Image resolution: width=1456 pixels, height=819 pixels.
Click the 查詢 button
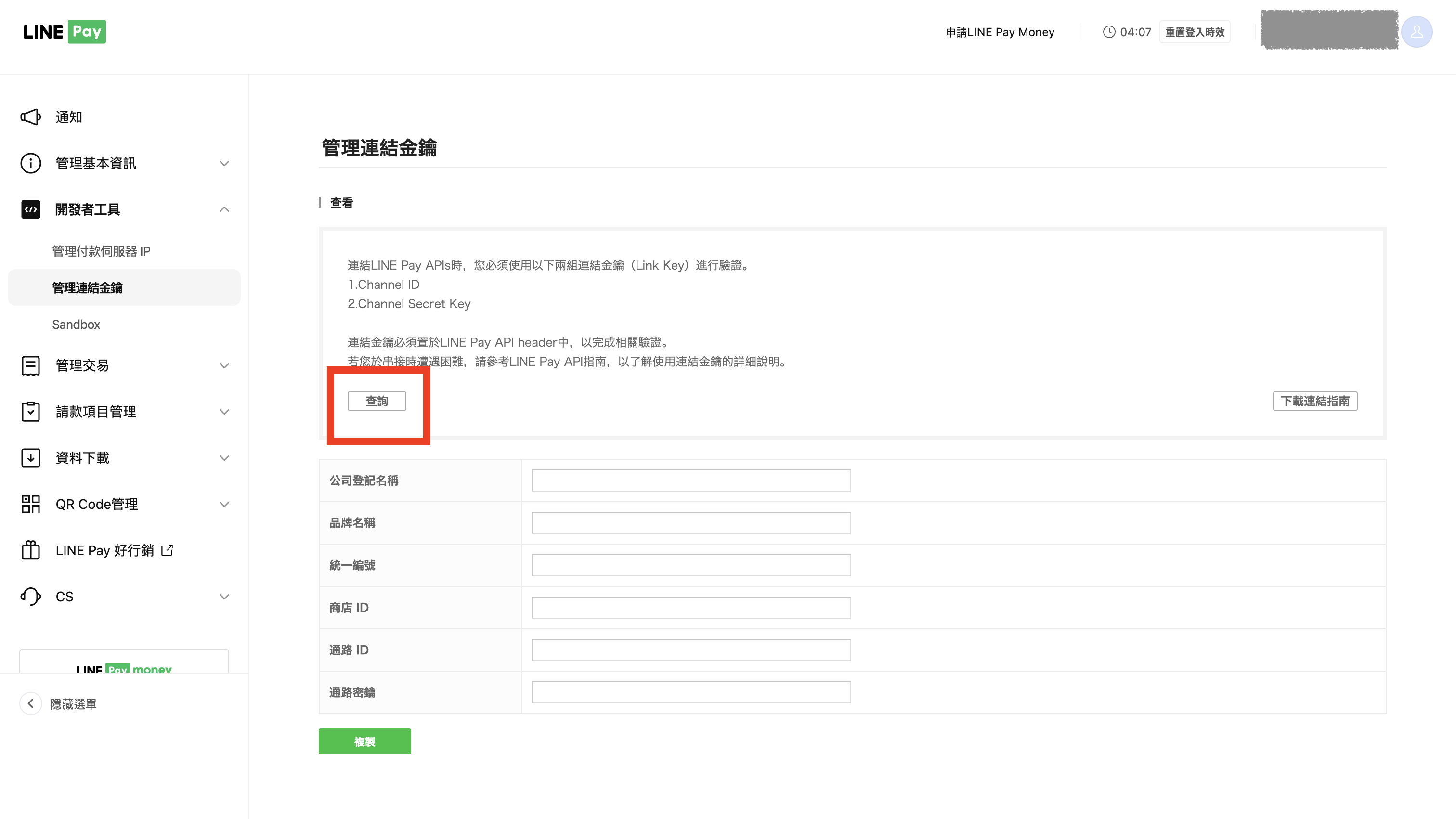pos(377,401)
